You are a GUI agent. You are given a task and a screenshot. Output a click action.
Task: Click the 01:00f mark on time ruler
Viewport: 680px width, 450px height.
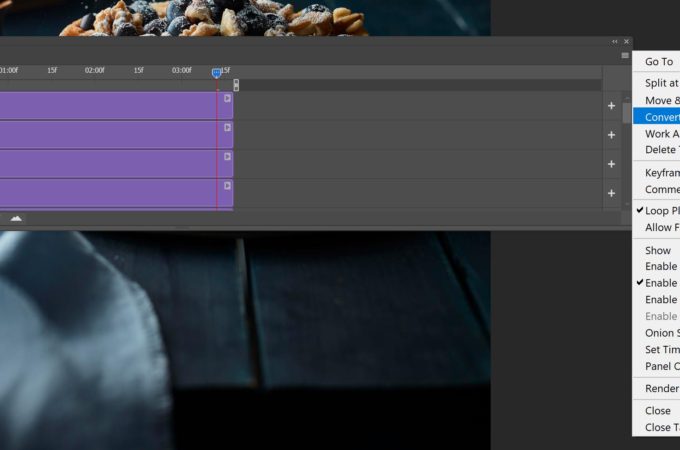pyautogui.click(x=9, y=70)
